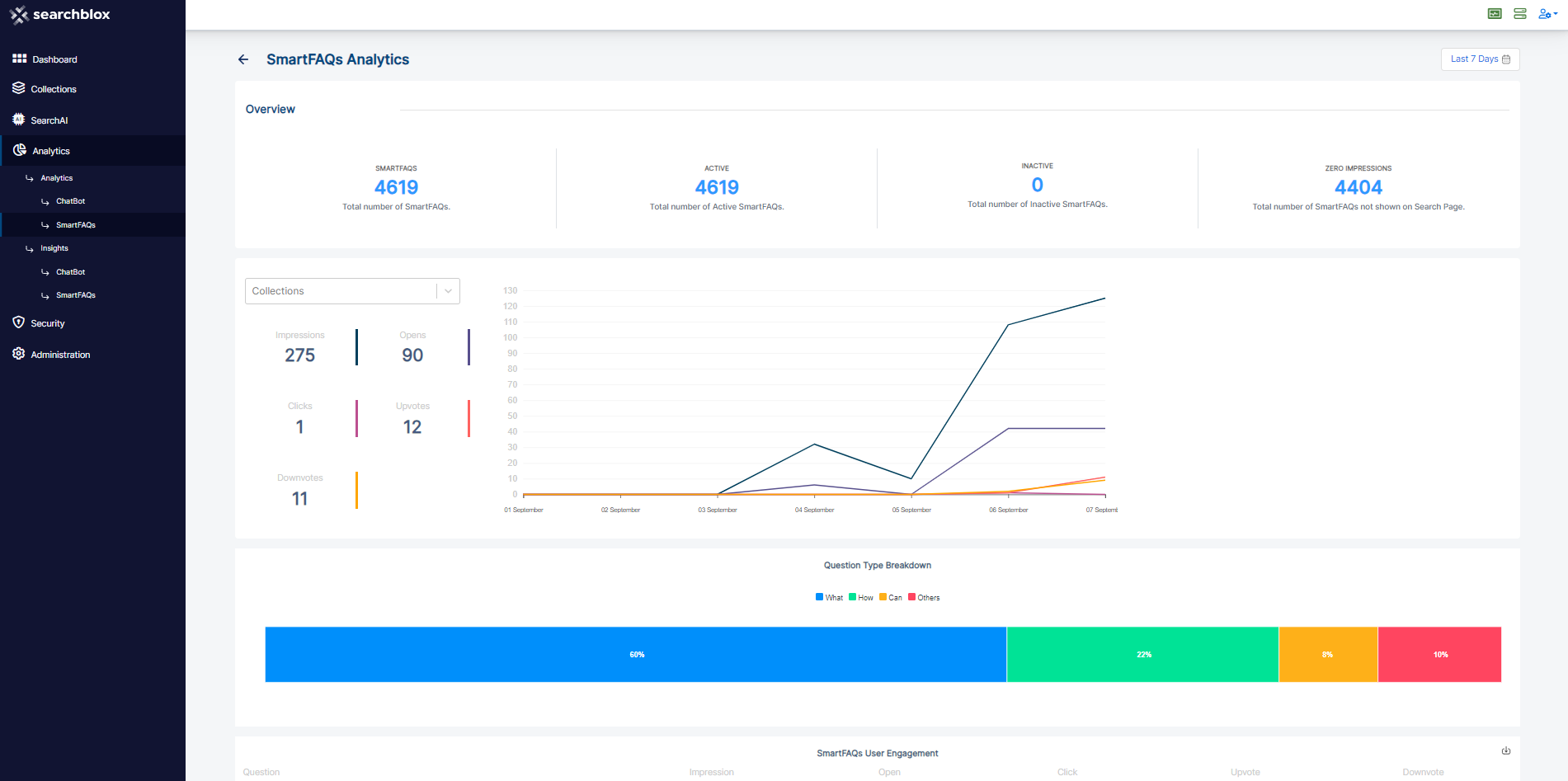Click the Question column header

(x=261, y=773)
